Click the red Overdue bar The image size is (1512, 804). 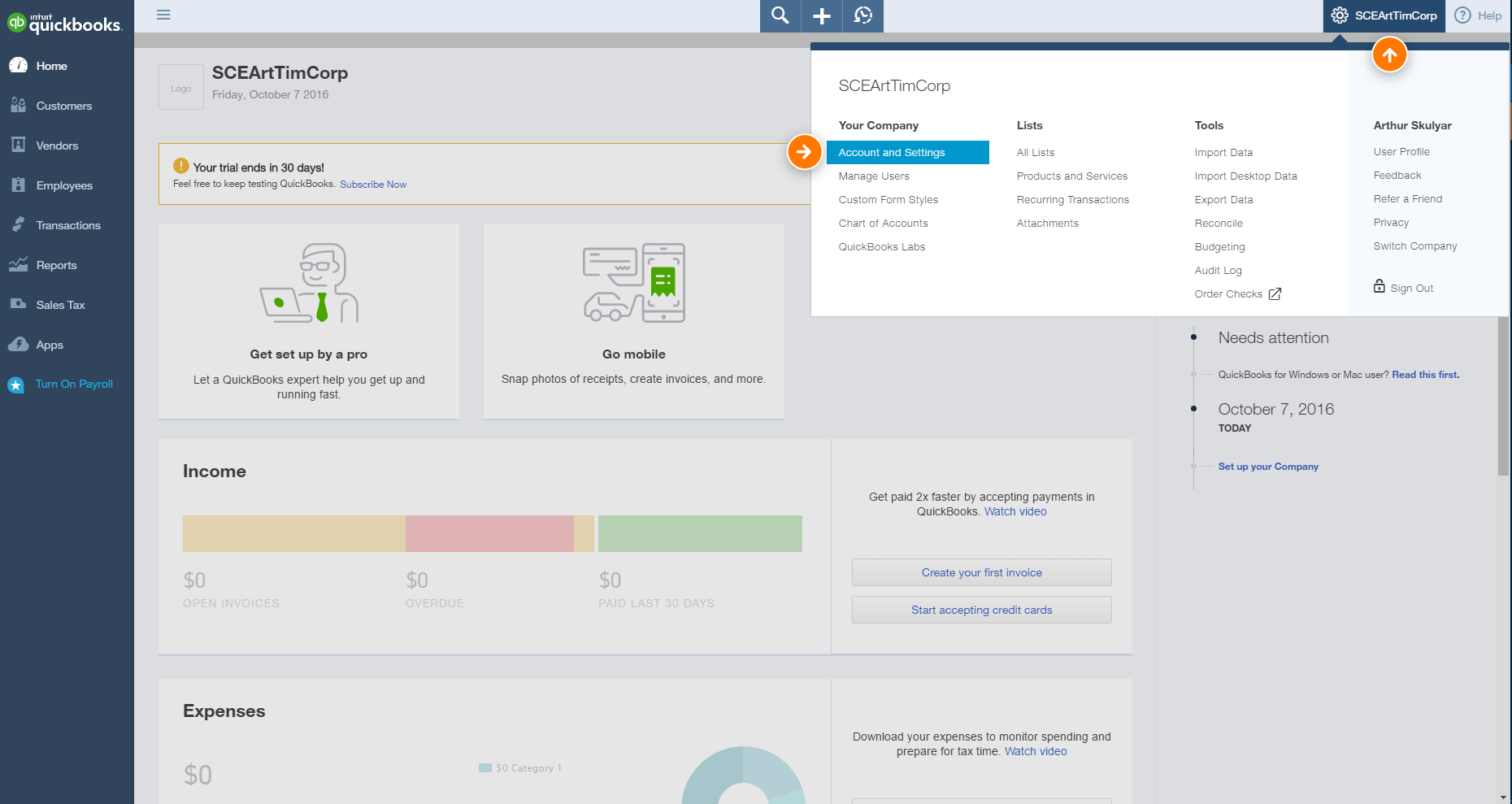click(x=489, y=533)
